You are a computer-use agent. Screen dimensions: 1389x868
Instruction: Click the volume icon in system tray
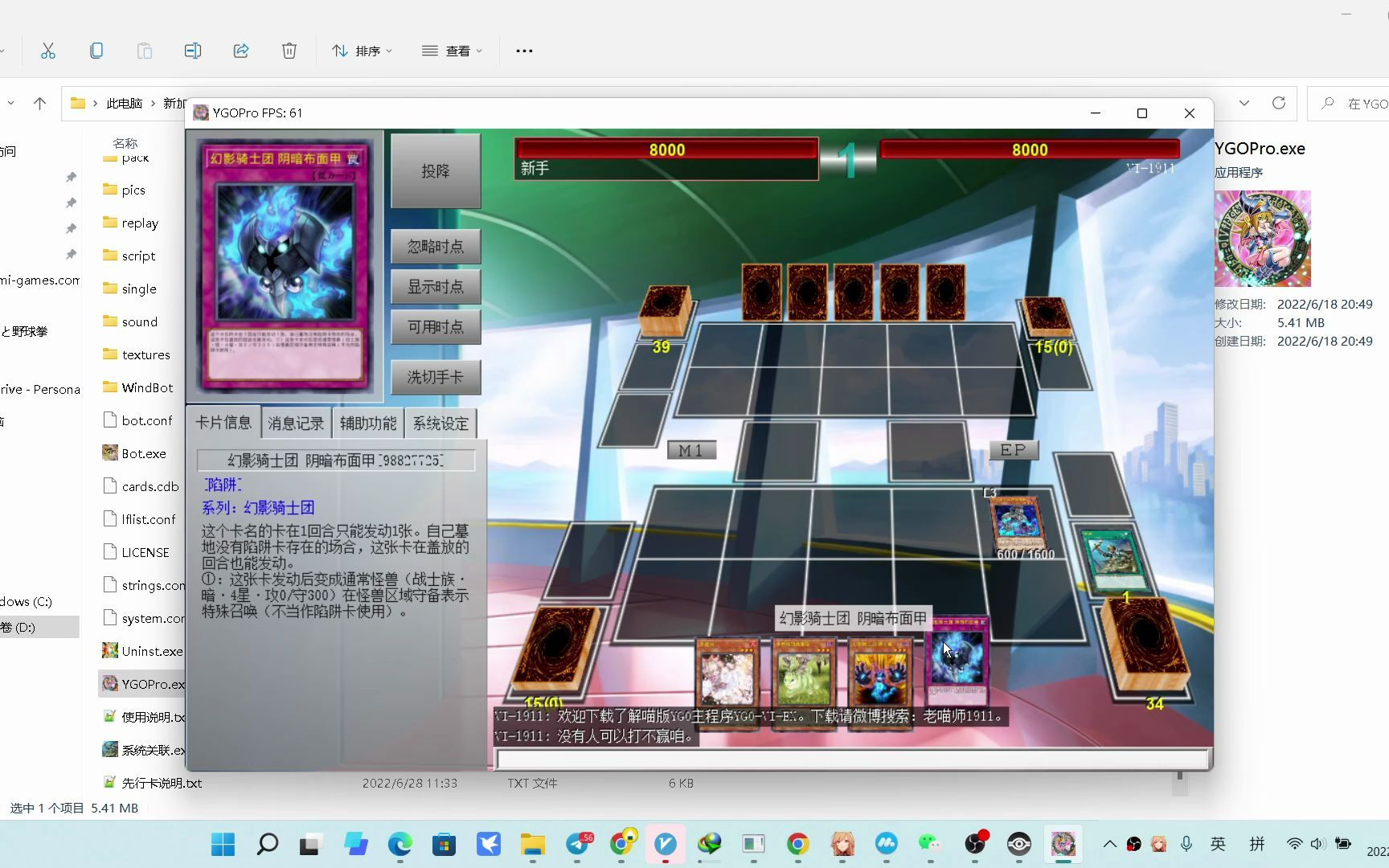[1317, 844]
